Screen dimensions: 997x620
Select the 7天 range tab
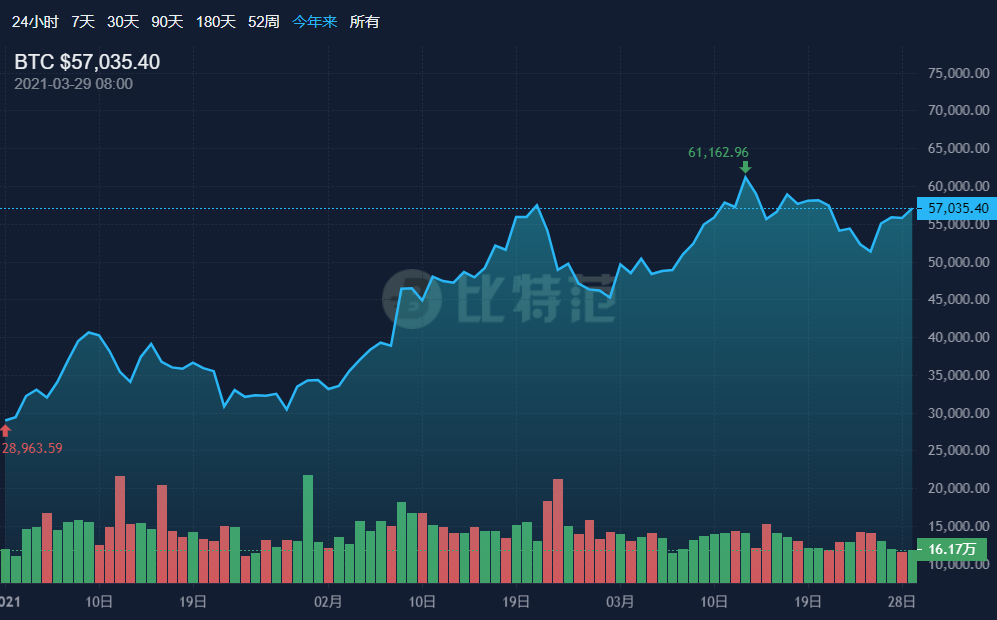tap(83, 21)
